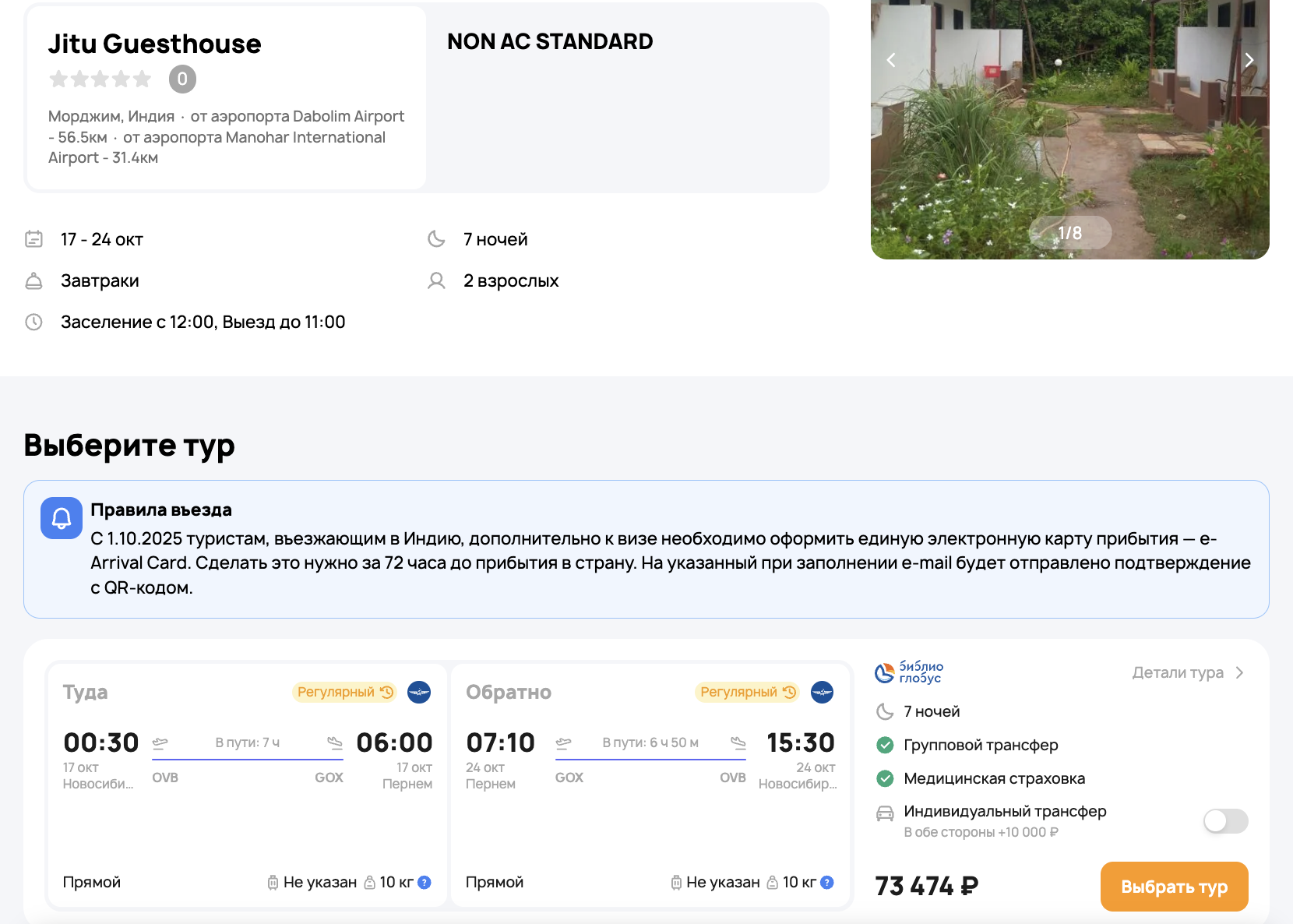Viewport: 1293px width, 924px height.
Task: Click the outbound flight airline logo
Action: click(419, 692)
